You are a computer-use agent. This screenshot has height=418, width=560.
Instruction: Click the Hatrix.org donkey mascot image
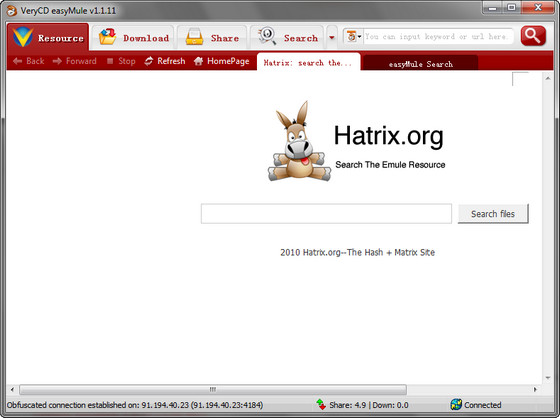299,141
